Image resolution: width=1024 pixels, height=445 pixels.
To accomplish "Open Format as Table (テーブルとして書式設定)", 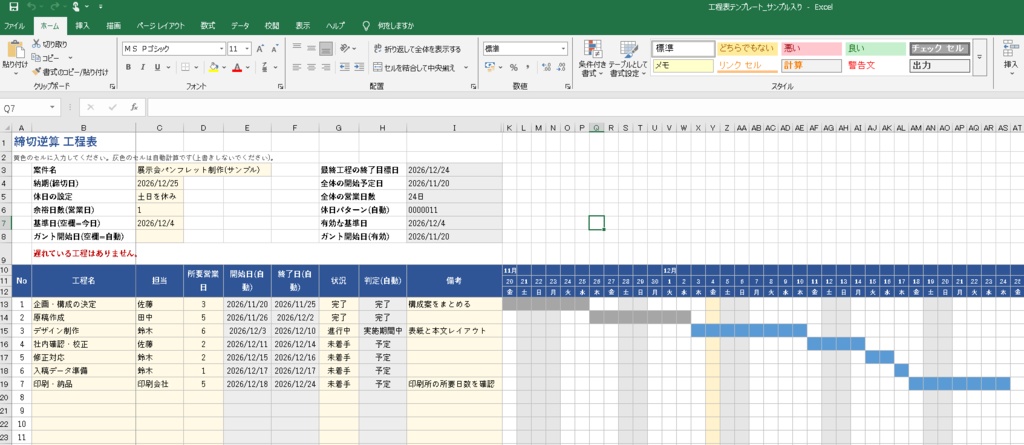I will [x=628, y=58].
